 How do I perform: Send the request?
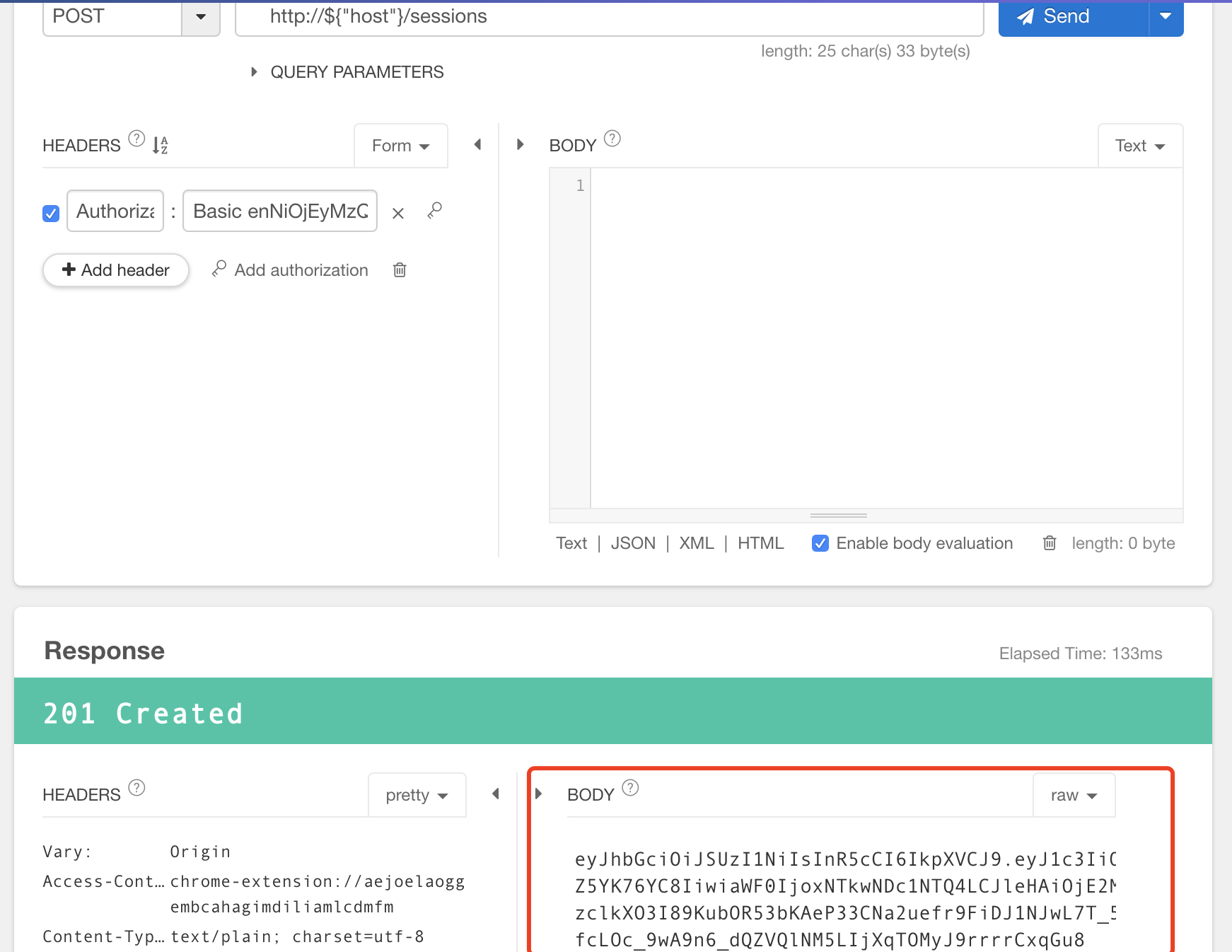[x=1073, y=17]
